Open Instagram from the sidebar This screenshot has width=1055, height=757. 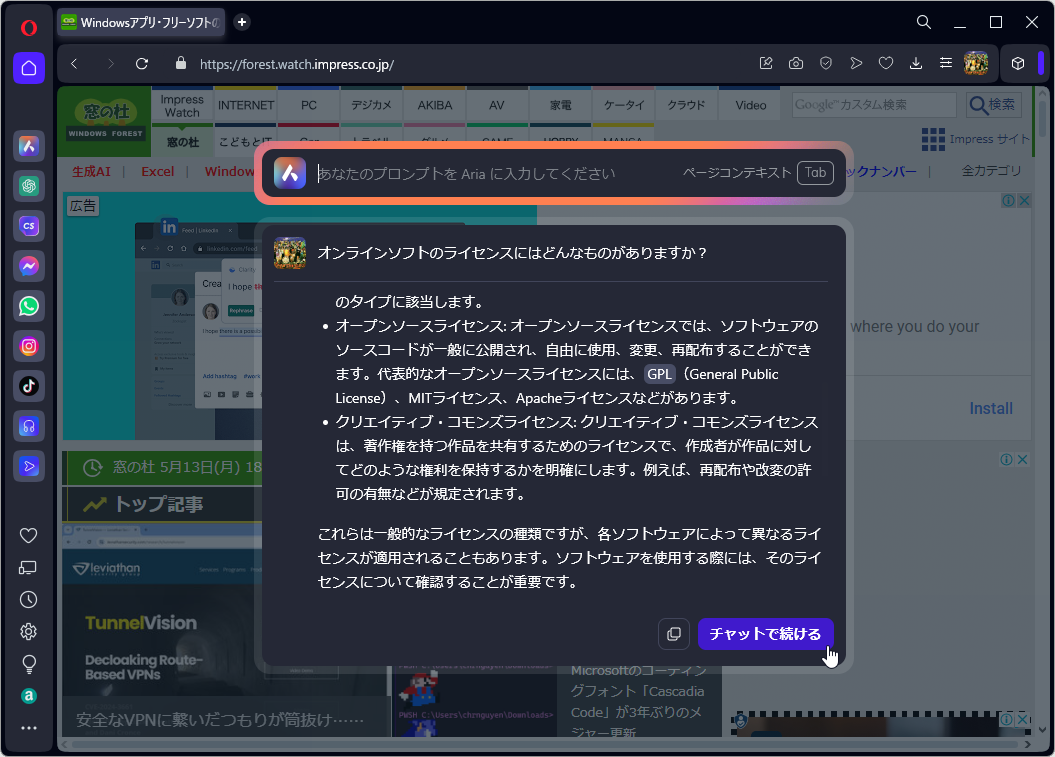29,346
